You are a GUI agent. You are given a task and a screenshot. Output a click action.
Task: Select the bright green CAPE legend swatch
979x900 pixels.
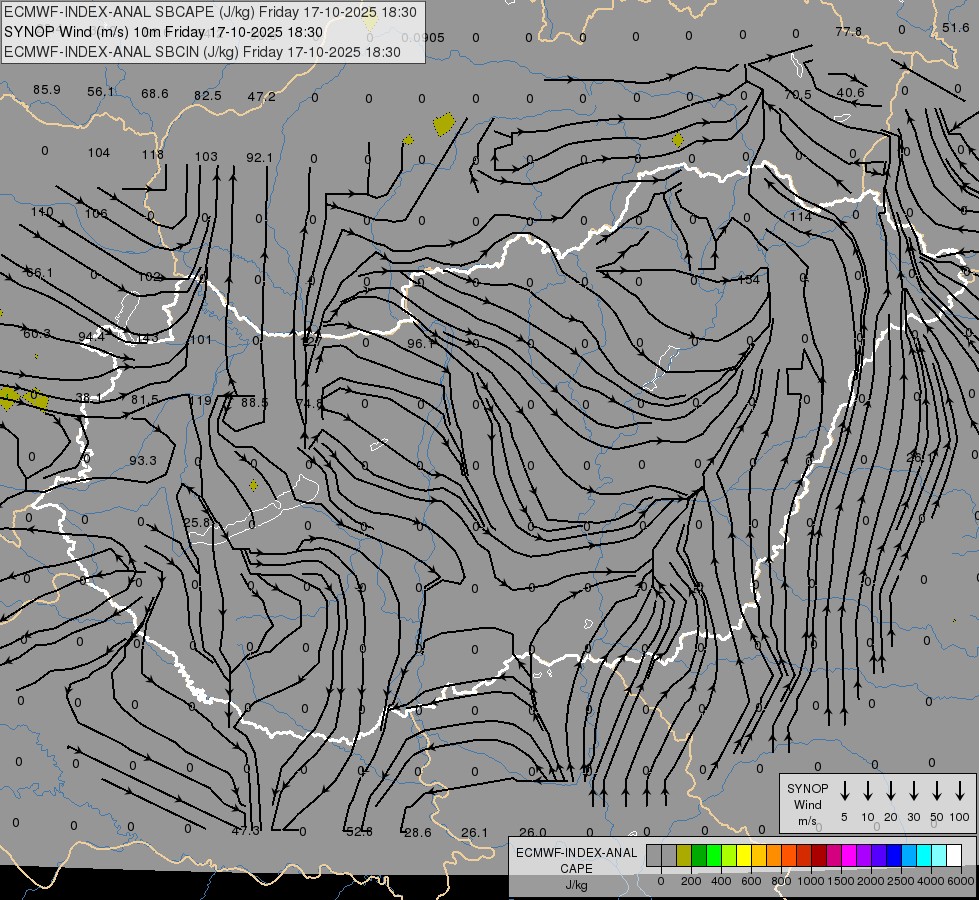click(x=714, y=856)
